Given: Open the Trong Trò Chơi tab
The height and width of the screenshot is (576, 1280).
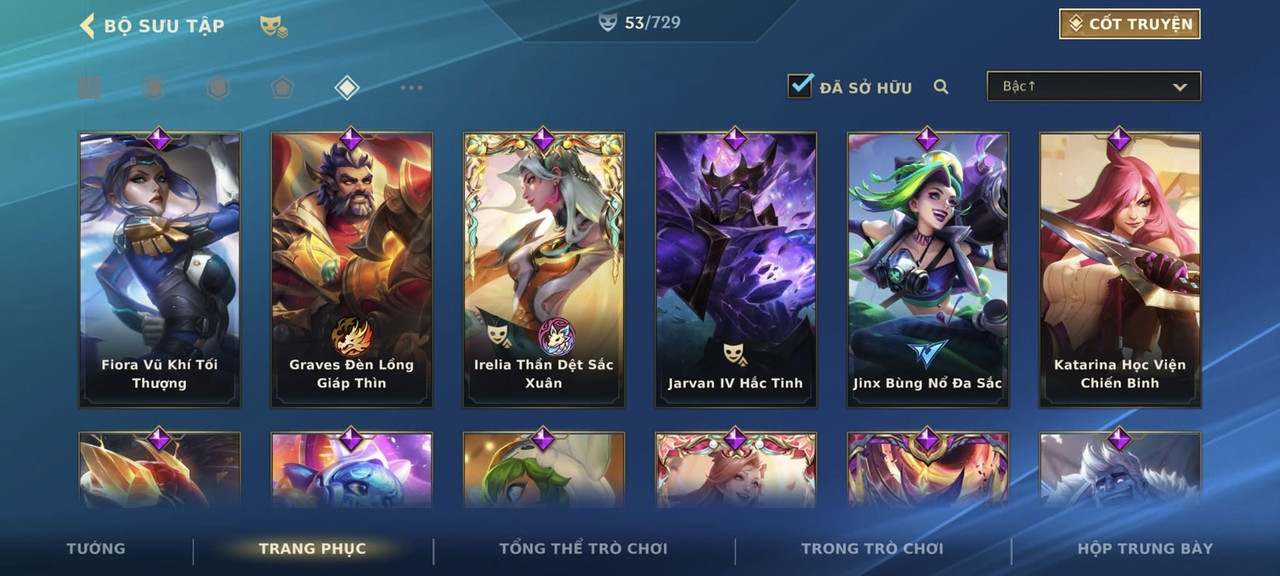Looking at the screenshot, I should click(x=872, y=548).
